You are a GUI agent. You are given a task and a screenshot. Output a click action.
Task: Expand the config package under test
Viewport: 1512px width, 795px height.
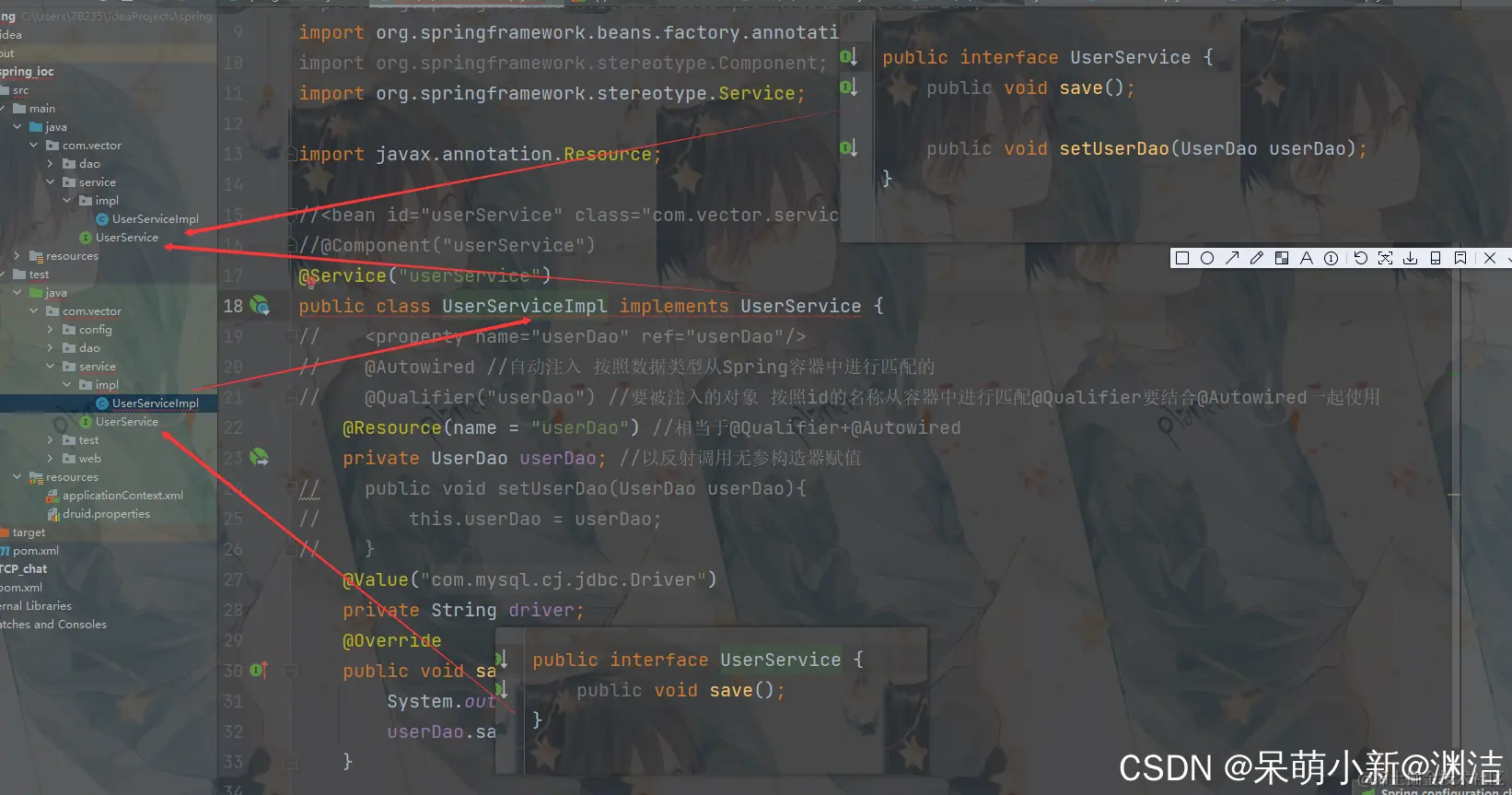click(50, 330)
